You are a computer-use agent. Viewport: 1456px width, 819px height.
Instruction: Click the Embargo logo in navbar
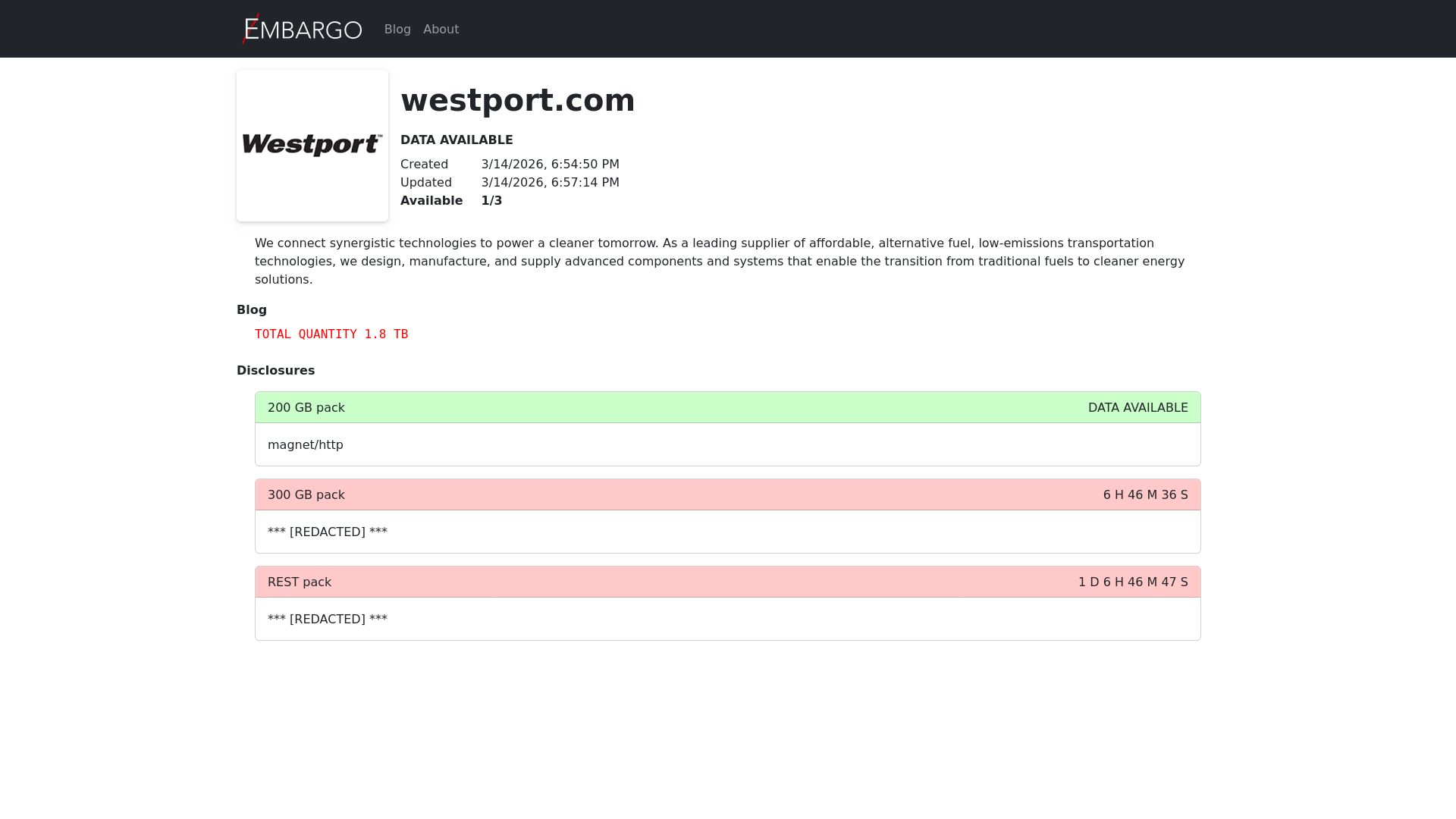click(x=302, y=29)
